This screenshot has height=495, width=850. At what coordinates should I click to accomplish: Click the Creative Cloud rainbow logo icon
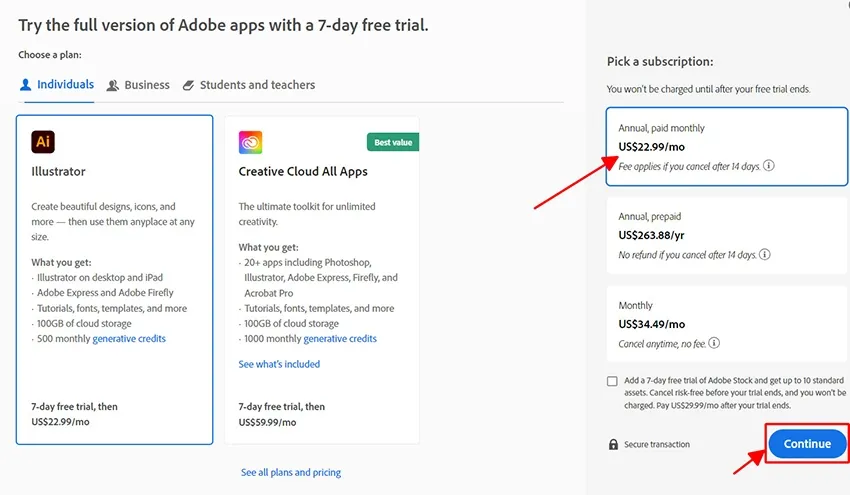(x=250, y=143)
